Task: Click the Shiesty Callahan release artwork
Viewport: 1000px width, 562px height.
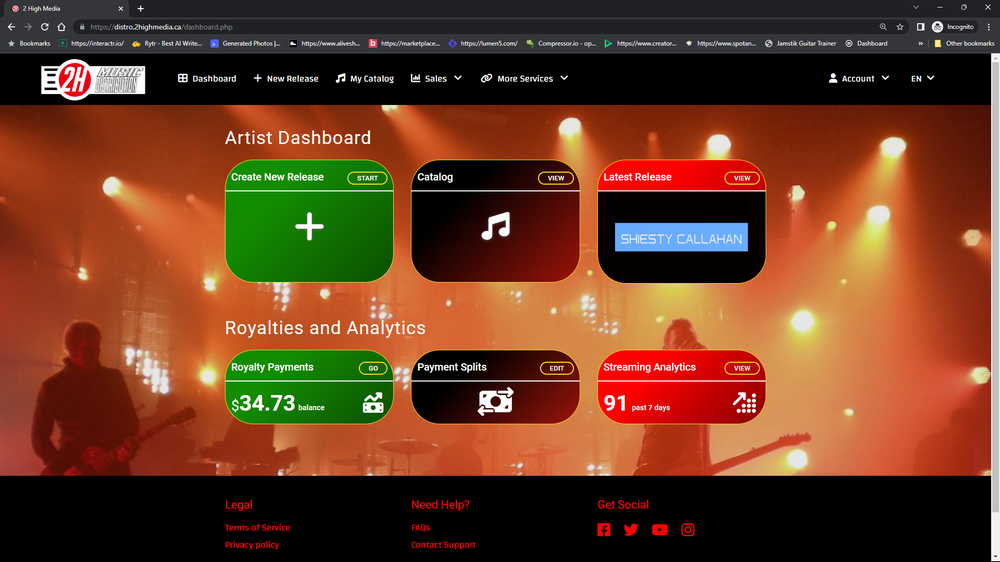Action: 681,237
